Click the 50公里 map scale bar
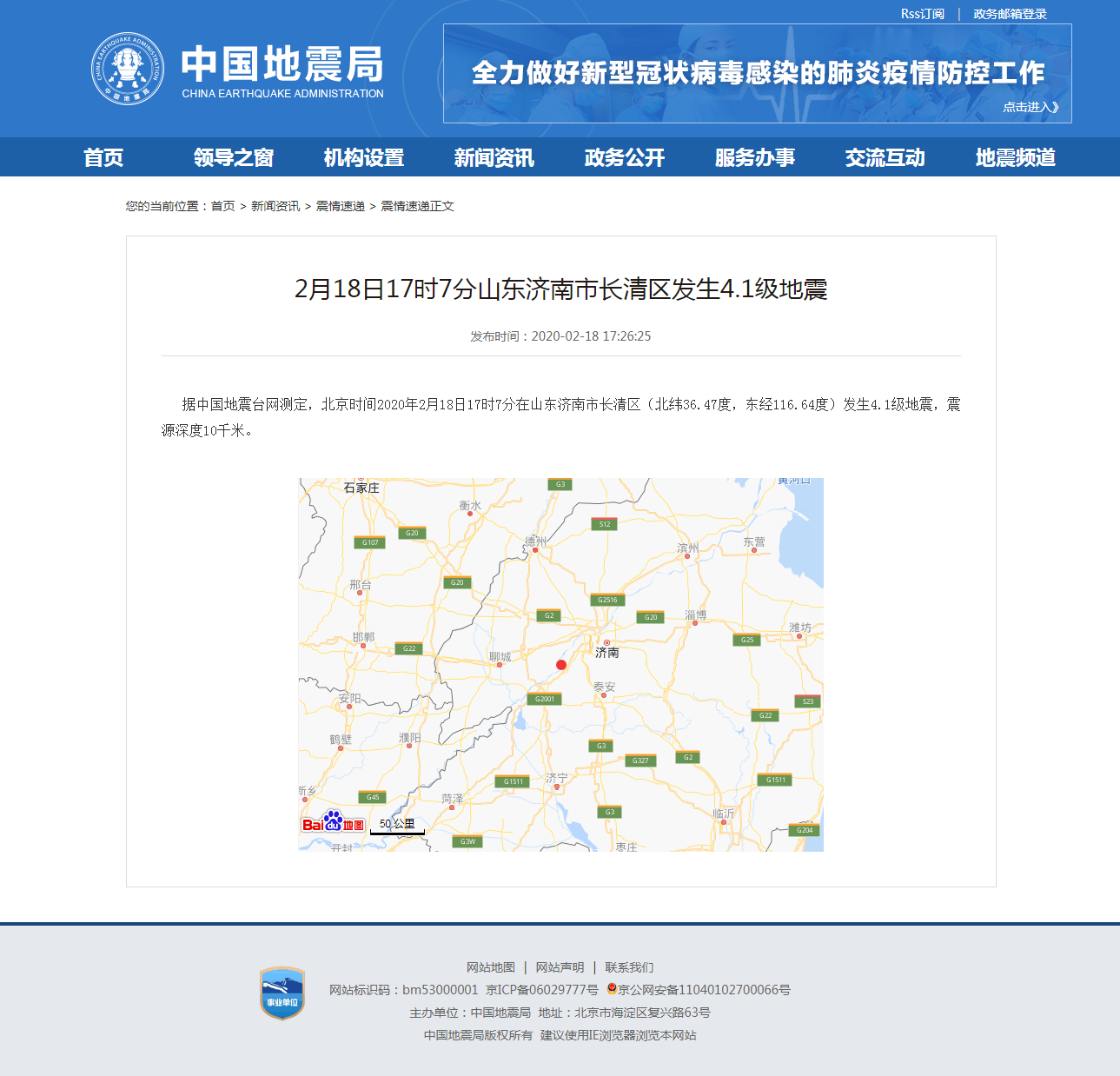The height and width of the screenshot is (1076, 1120). (397, 827)
